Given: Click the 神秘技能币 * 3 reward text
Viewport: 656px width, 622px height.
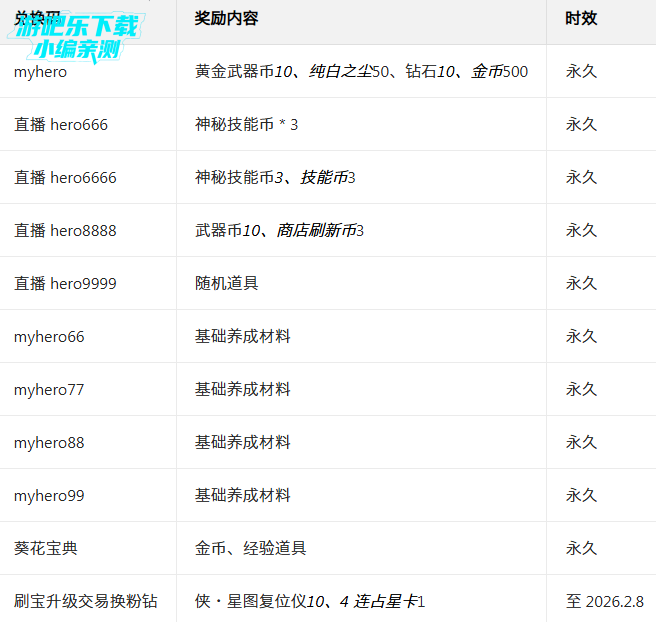Looking at the screenshot, I should pos(246,125).
